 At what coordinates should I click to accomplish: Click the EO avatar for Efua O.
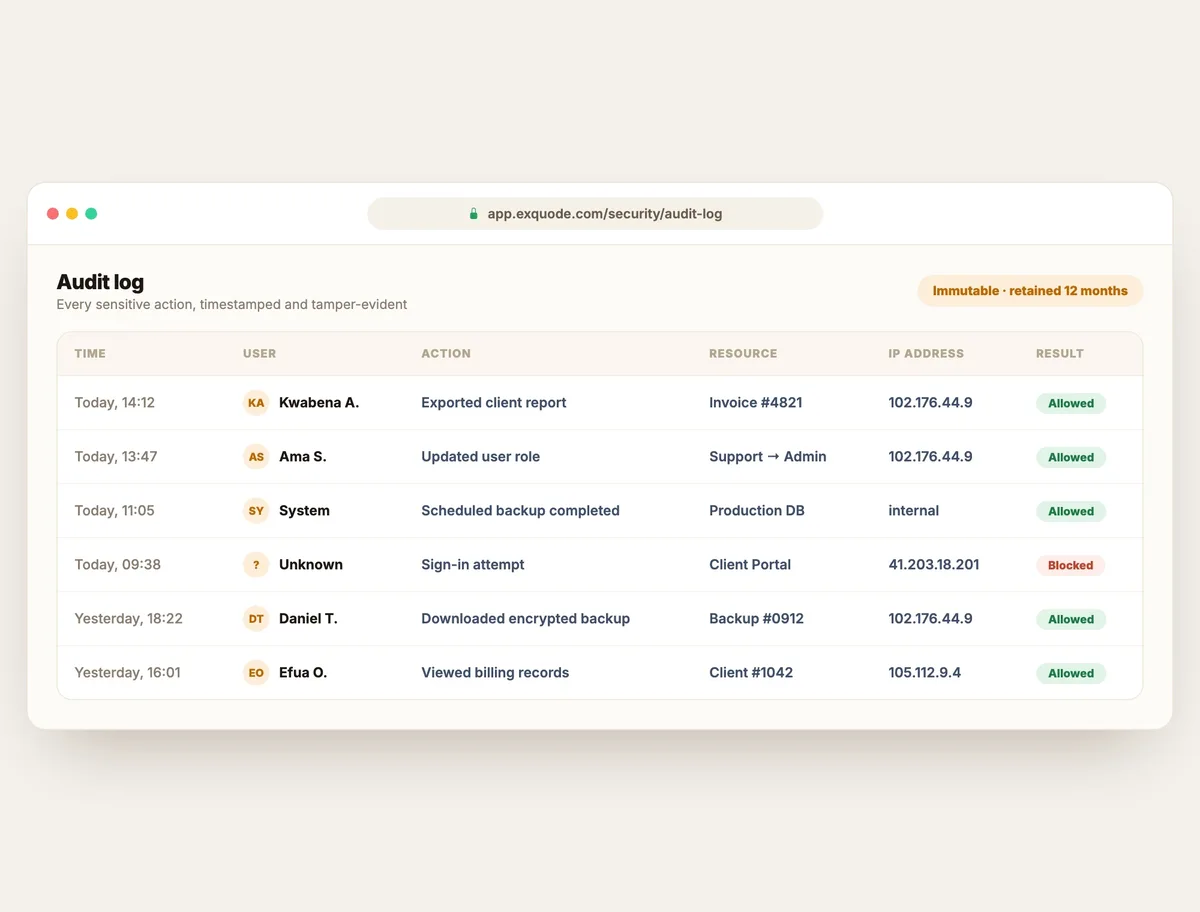coord(256,673)
